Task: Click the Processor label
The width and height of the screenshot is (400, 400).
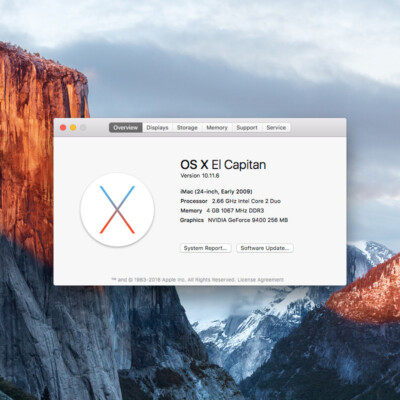Action: pyautogui.click(x=194, y=201)
